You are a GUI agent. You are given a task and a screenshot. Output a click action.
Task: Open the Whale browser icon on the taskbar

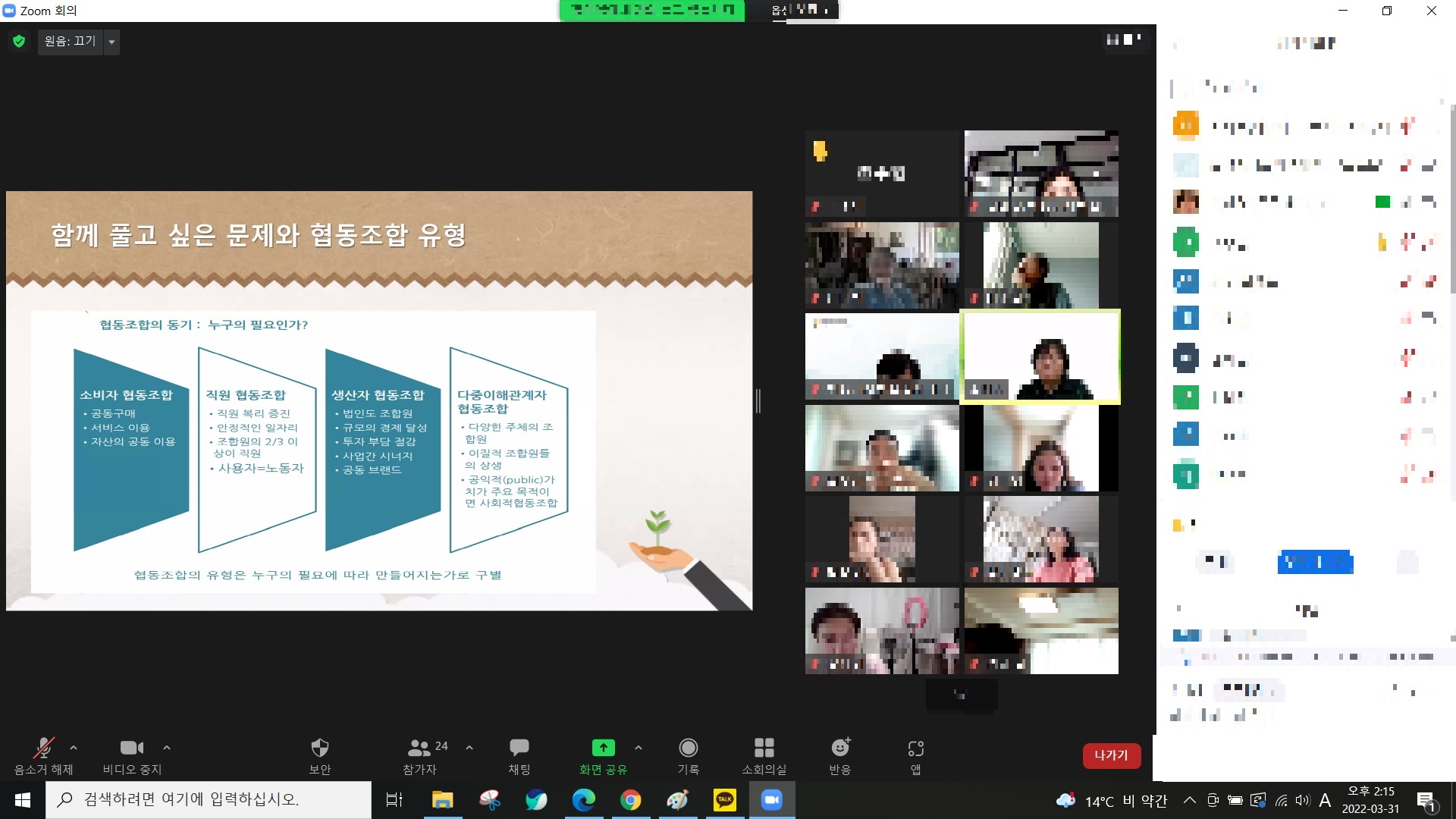536,800
